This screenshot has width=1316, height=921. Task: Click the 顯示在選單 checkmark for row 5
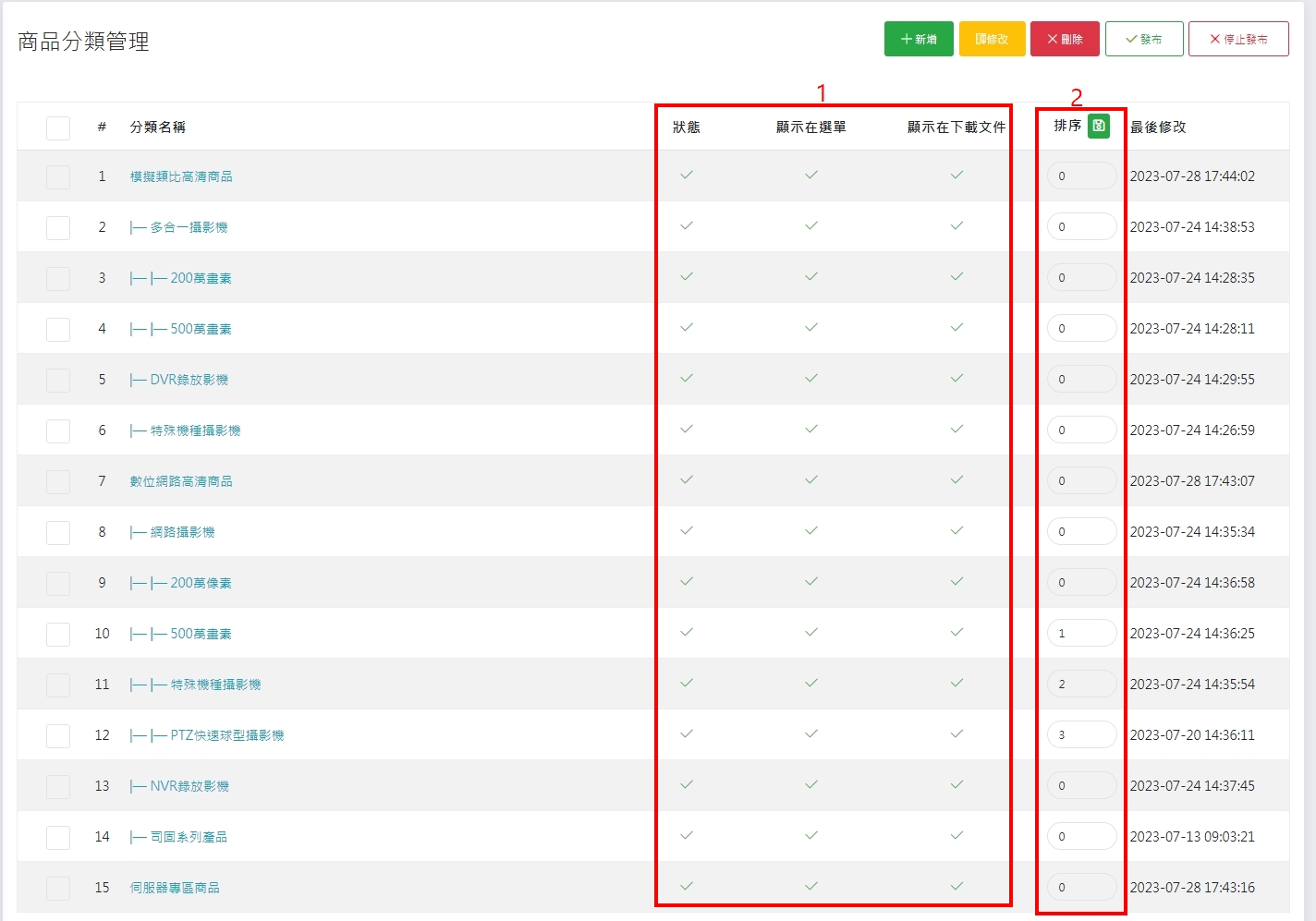pyautogui.click(x=810, y=378)
